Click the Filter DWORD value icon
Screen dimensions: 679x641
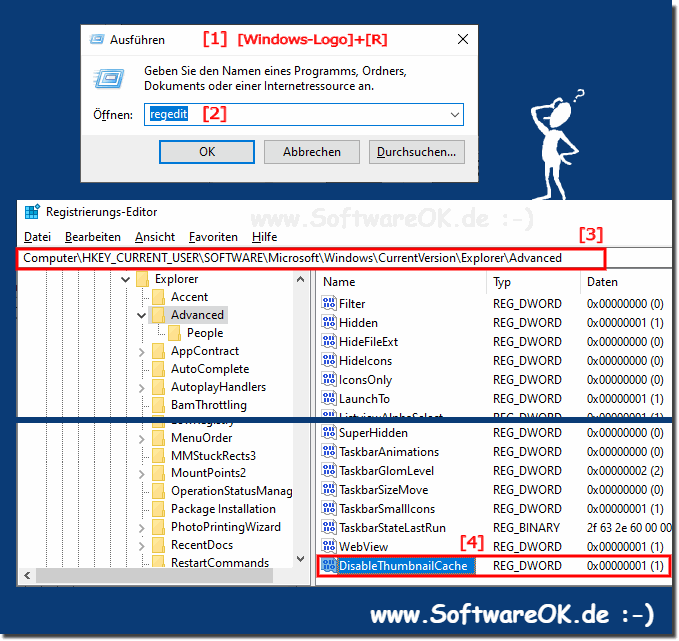[x=329, y=303]
